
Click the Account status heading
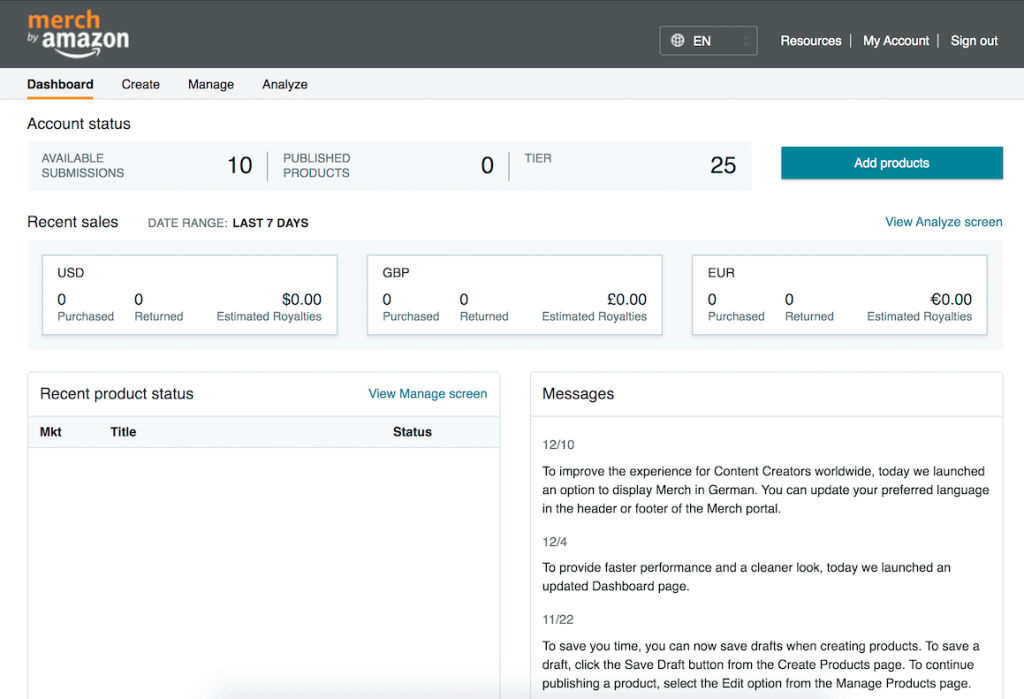[78, 123]
